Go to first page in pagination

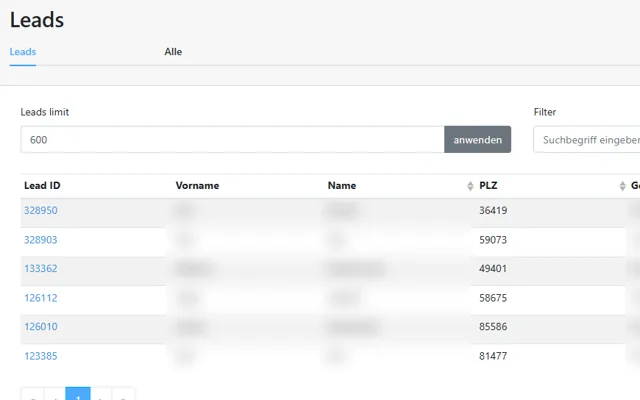point(33,395)
